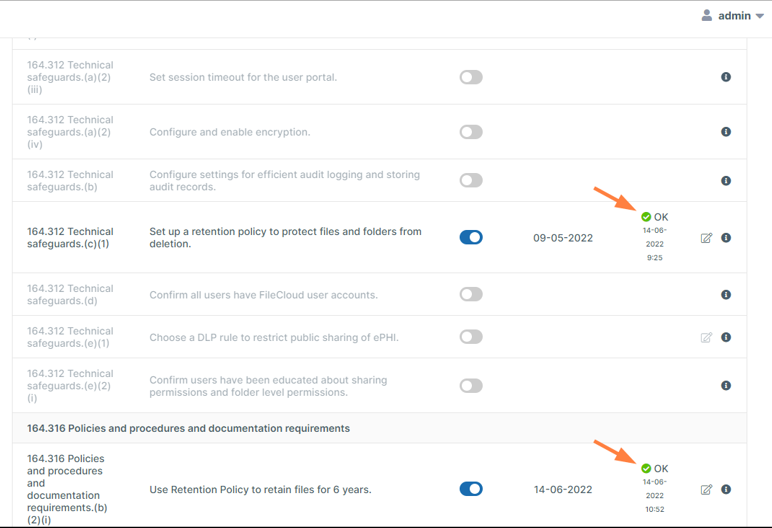Edit the 164.312 (c)(1) retention policy rule
The height and width of the screenshot is (528, 772).
coord(706,238)
